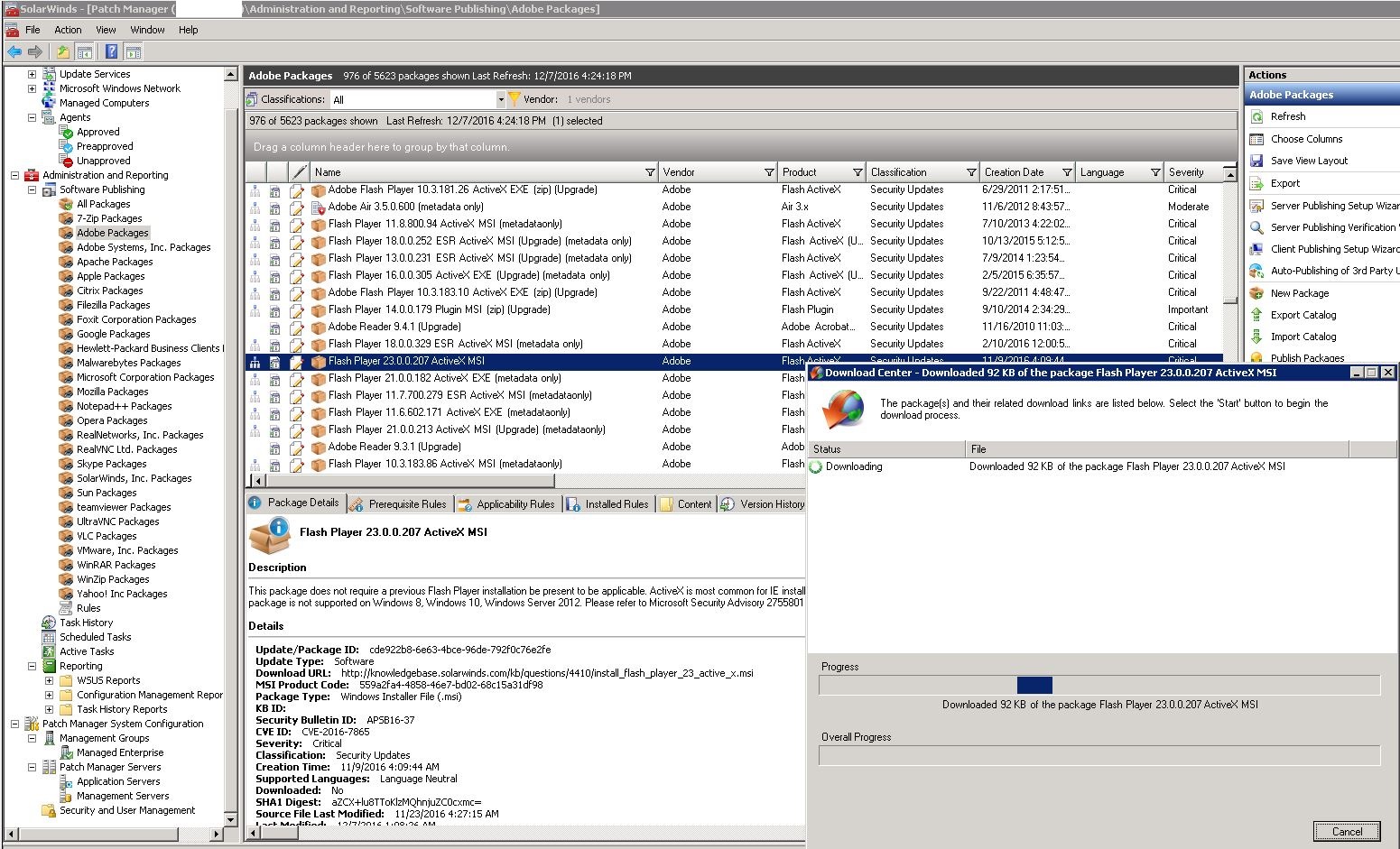Click Save View Layout action link
The image size is (1400, 849).
(1309, 161)
